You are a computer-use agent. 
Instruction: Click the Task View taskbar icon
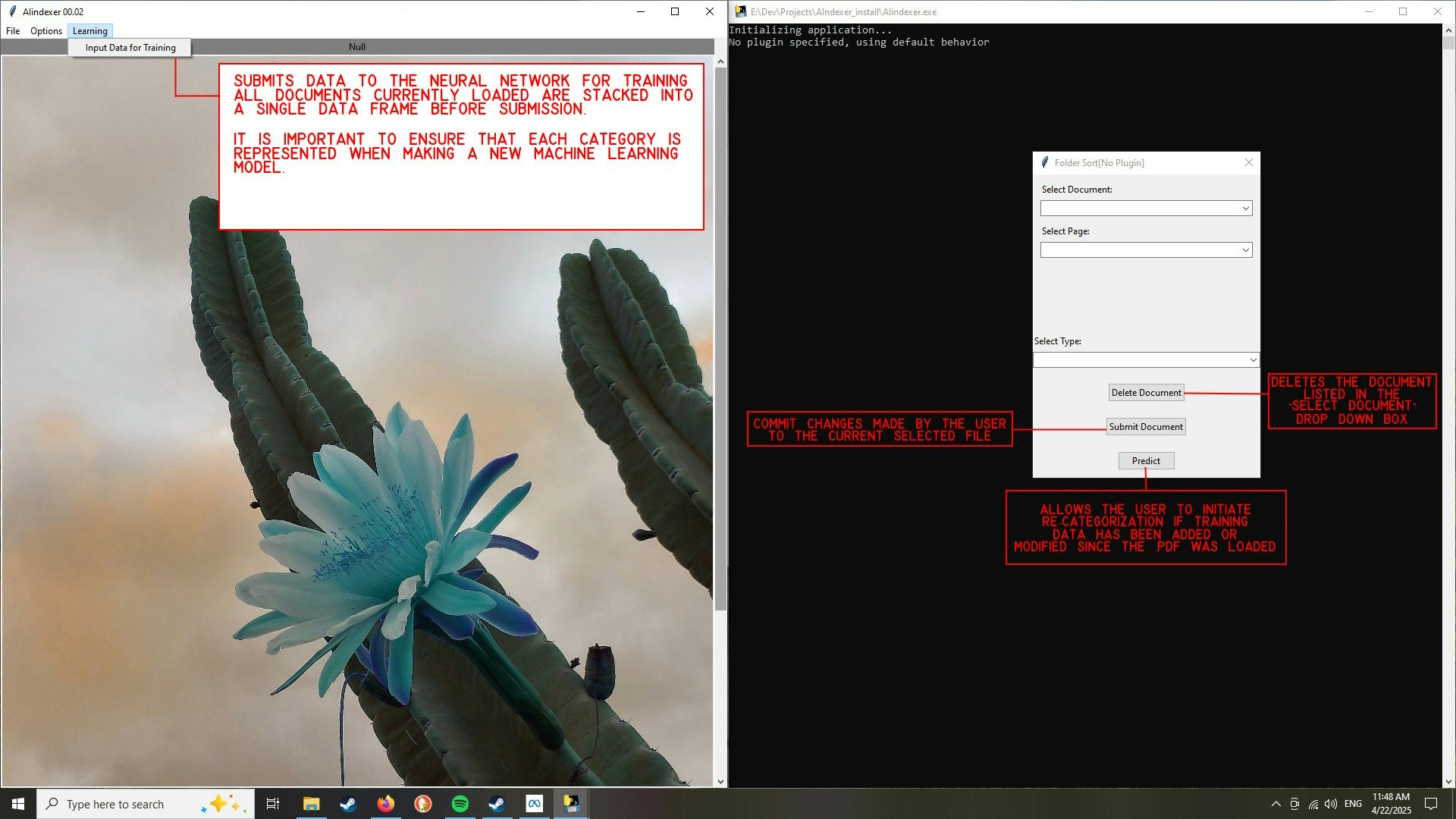tap(273, 804)
